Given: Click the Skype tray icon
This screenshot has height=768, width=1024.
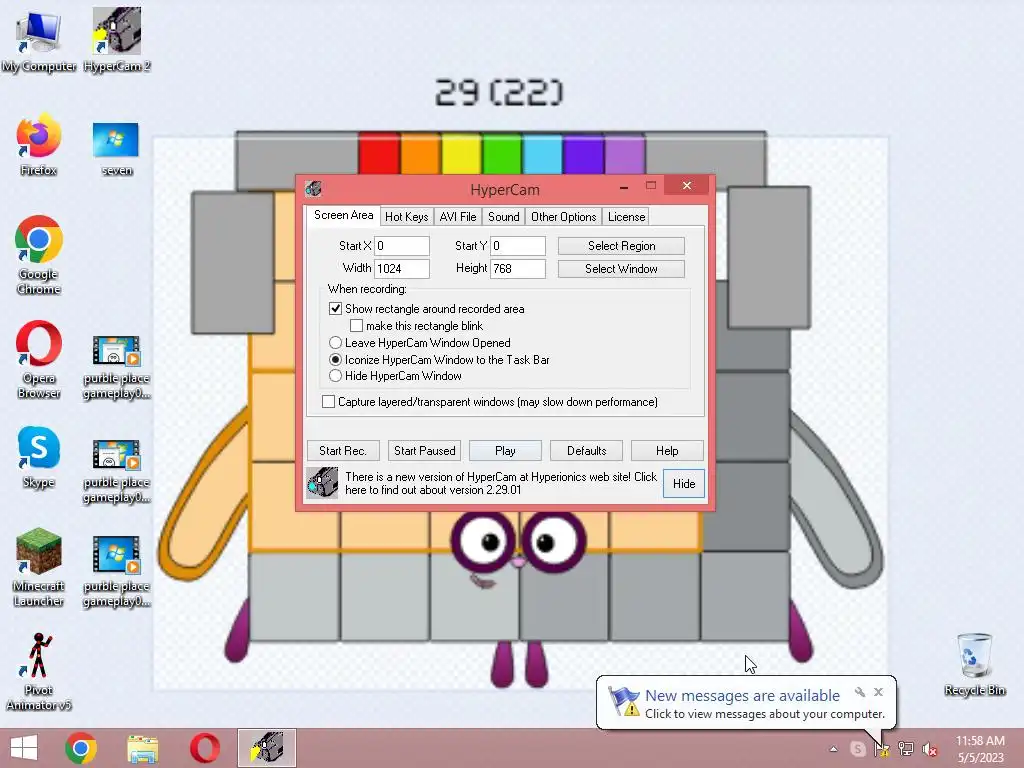Looking at the screenshot, I should click(x=857, y=749).
